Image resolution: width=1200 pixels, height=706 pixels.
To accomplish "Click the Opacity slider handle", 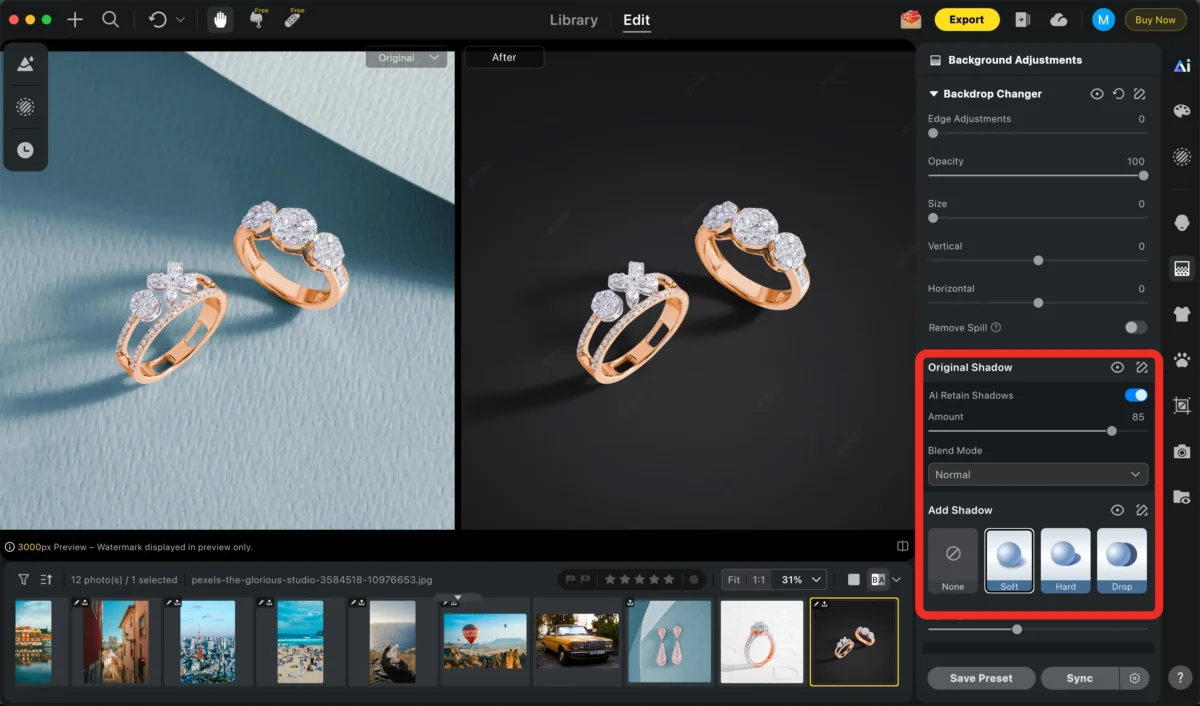I will coord(1143,175).
